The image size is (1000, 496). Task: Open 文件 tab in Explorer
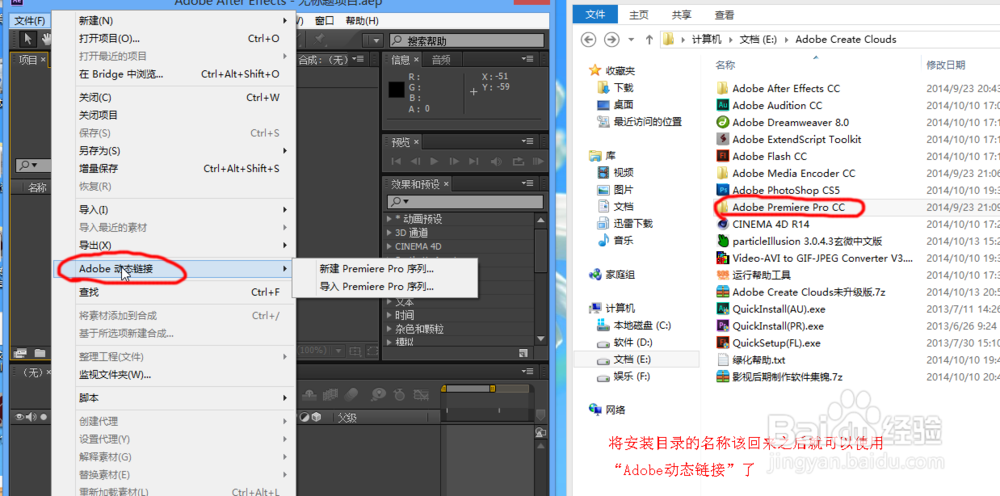pos(594,15)
